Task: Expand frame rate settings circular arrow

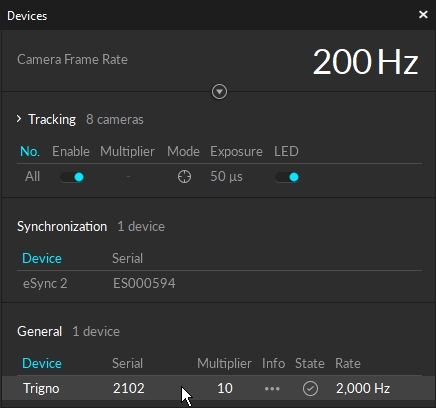Action: (219, 91)
